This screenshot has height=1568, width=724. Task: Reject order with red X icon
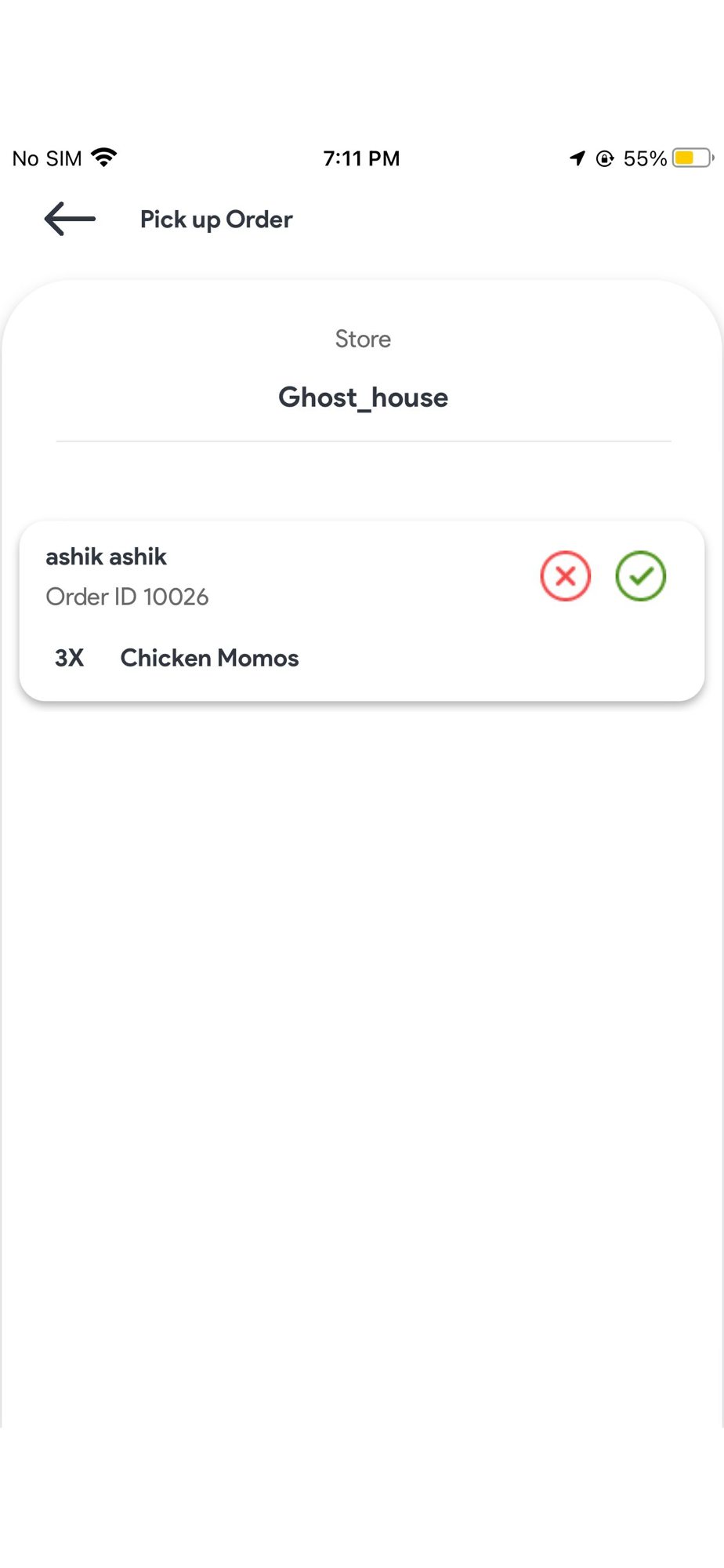[x=565, y=576]
